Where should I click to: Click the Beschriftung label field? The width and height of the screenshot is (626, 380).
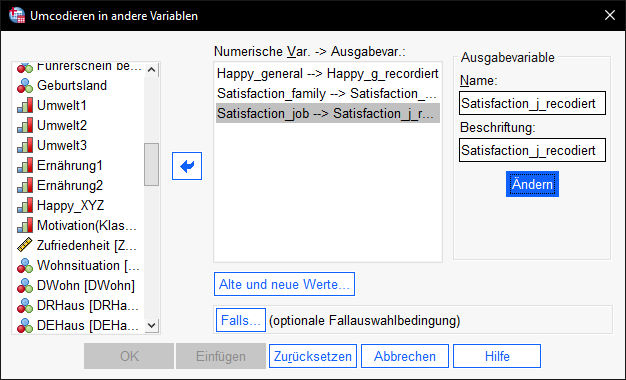coord(532,150)
